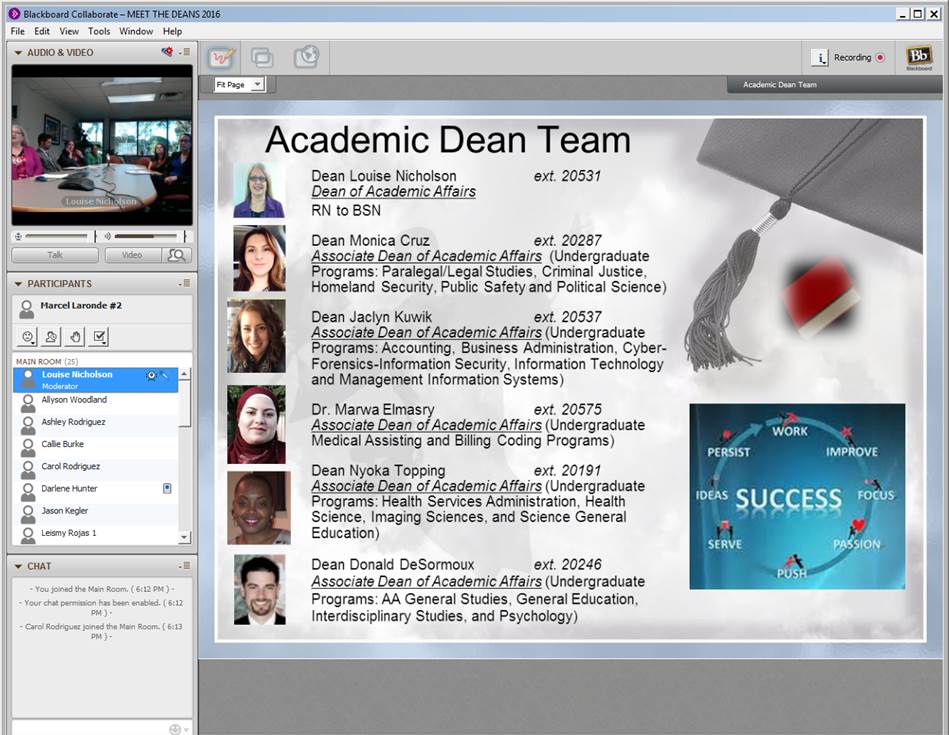This screenshot has height=735, width=949.
Task: Click Dean Louise Nicholson's photo on slide
Action: (x=259, y=190)
